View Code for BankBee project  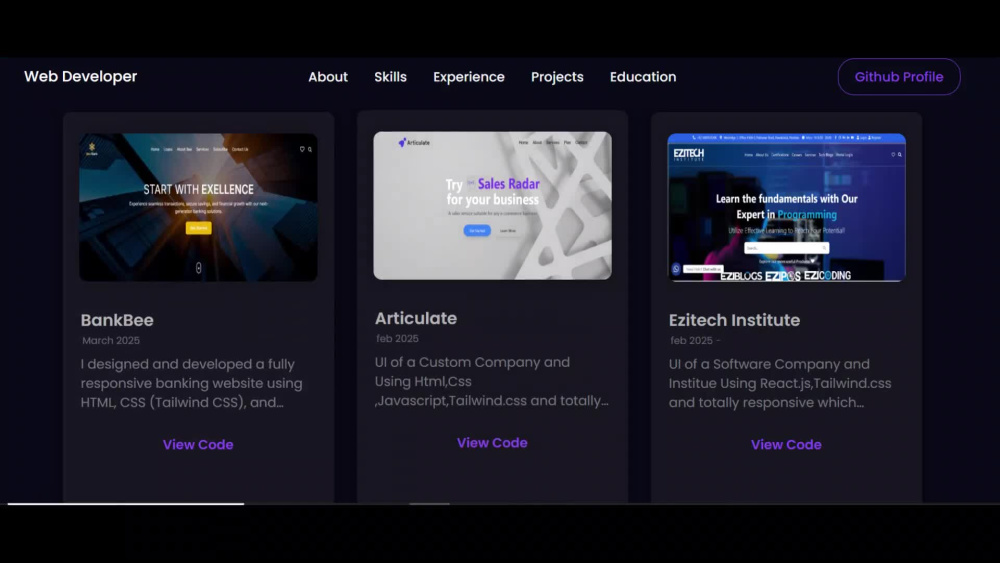click(x=198, y=444)
